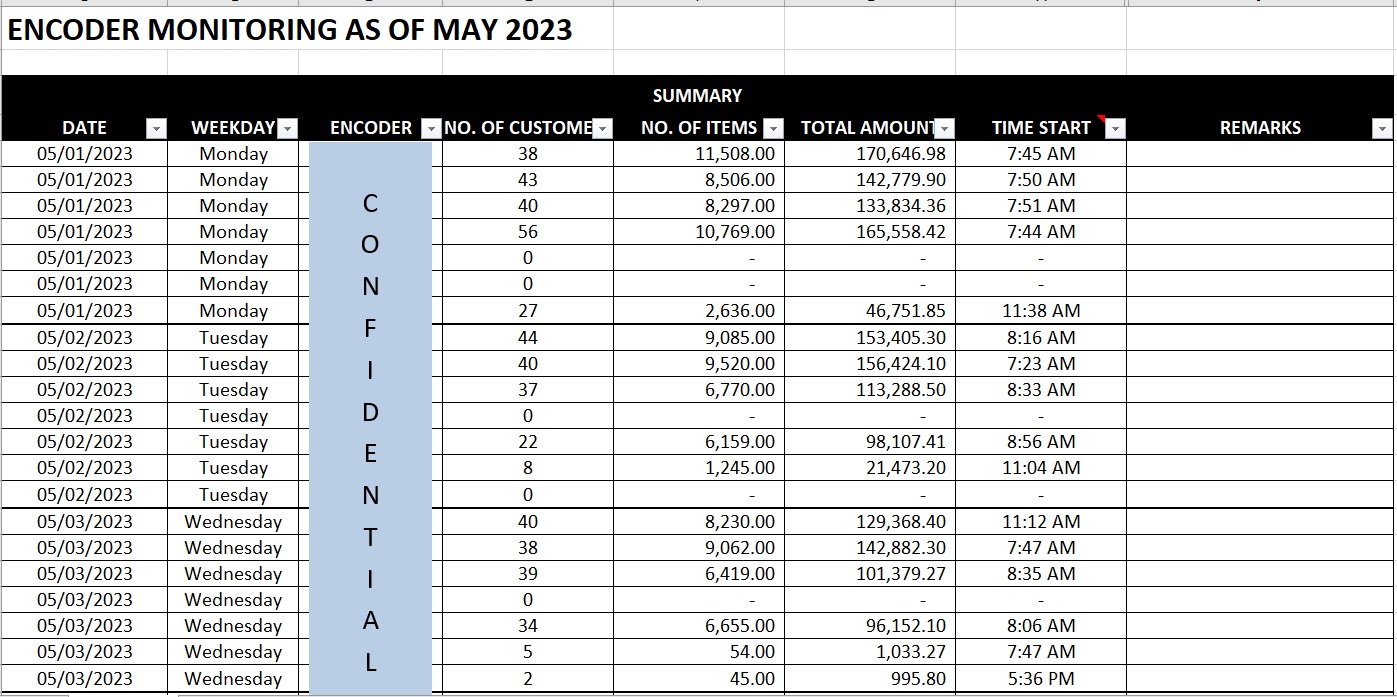
Task: Expand the ENCODER column filter arrow
Action: click(431, 128)
